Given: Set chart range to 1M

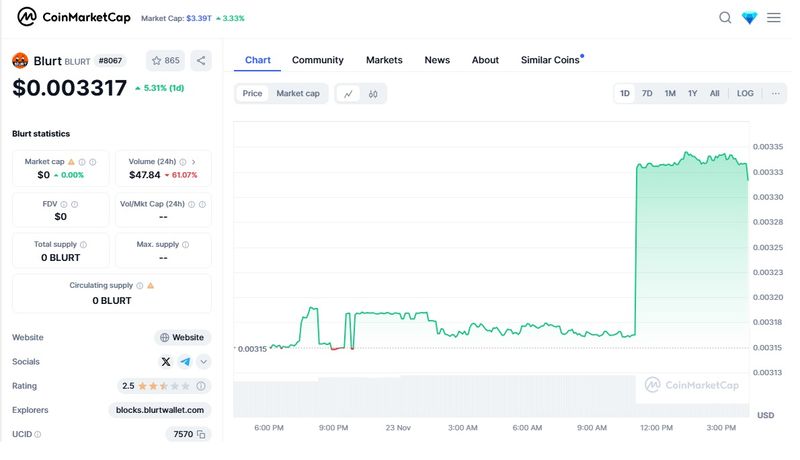Looking at the screenshot, I should (x=670, y=93).
